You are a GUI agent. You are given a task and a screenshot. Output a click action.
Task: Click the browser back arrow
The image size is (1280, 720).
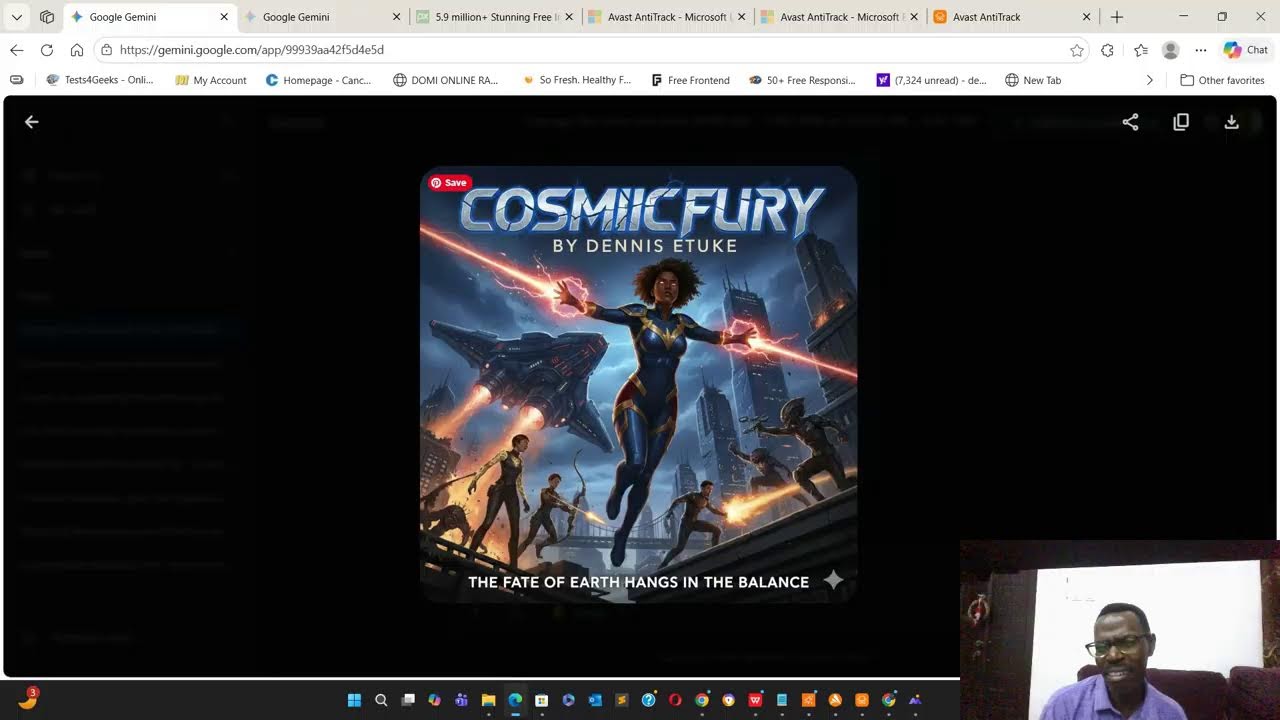(17, 50)
